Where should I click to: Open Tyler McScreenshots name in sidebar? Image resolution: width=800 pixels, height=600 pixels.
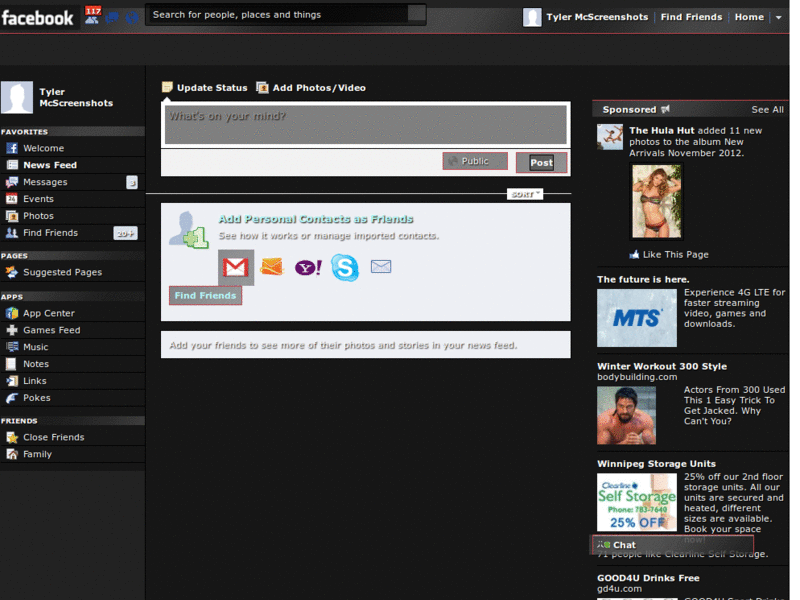76,97
